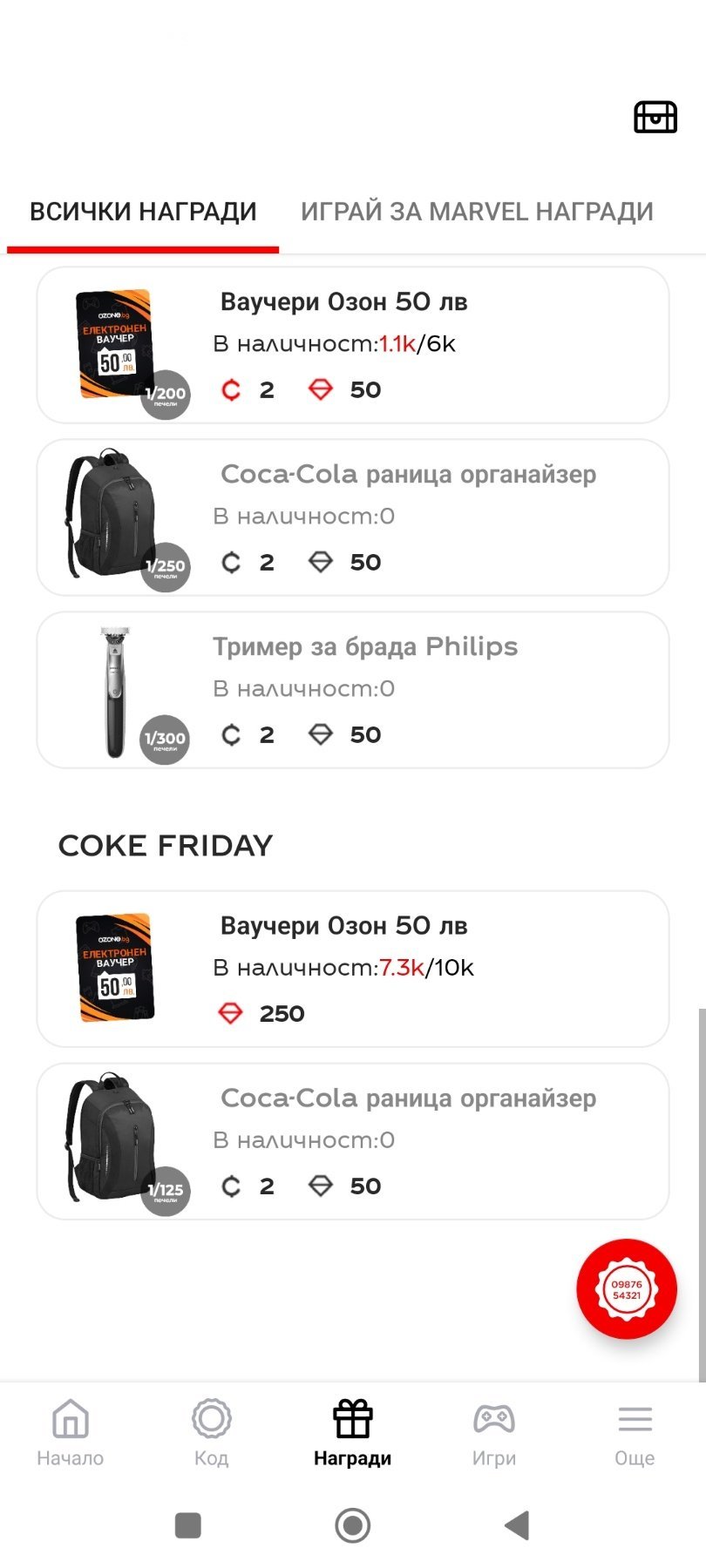The image size is (706, 1568).
Task: Tap the Android recent apps square
Action: pyautogui.click(x=188, y=1525)
